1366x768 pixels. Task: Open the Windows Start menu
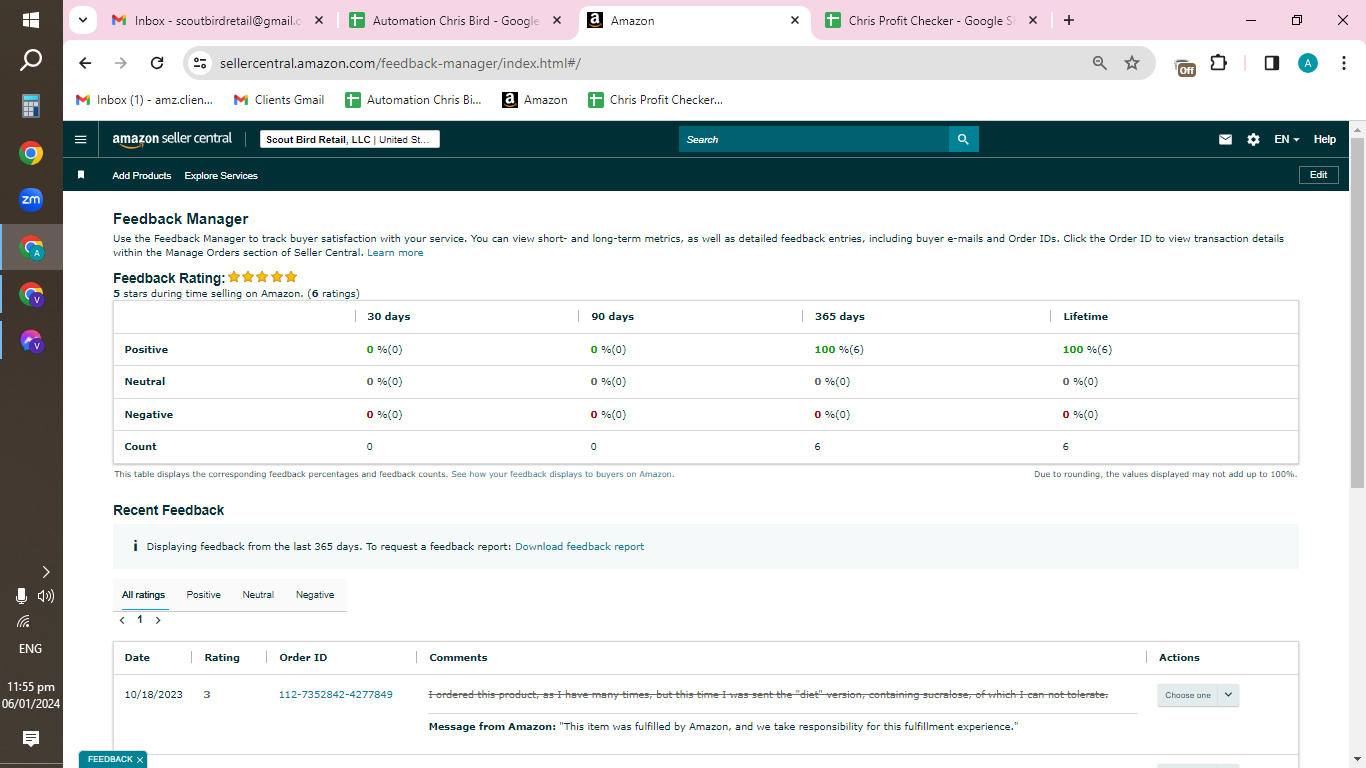coord(31,20)
